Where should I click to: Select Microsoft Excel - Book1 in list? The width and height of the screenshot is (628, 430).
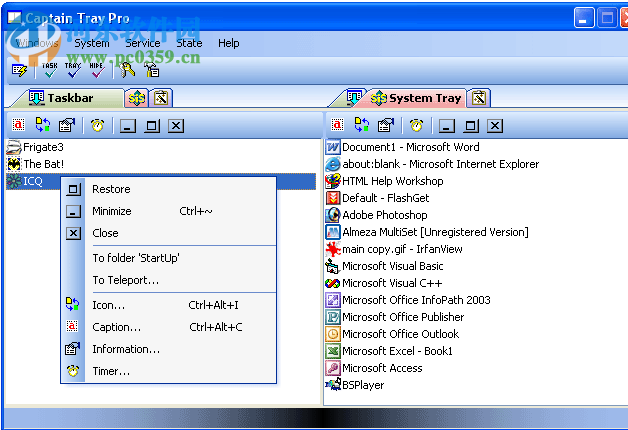tap(397, 351)
